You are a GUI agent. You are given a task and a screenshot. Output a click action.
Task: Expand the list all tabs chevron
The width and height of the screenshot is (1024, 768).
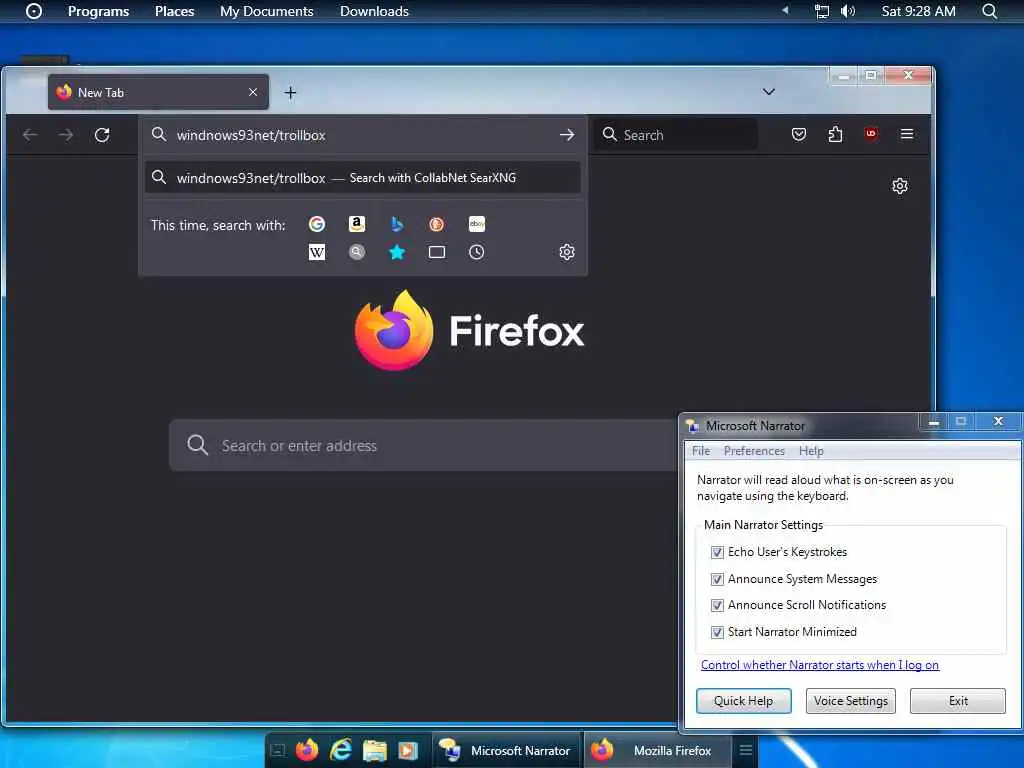(769, 92)
